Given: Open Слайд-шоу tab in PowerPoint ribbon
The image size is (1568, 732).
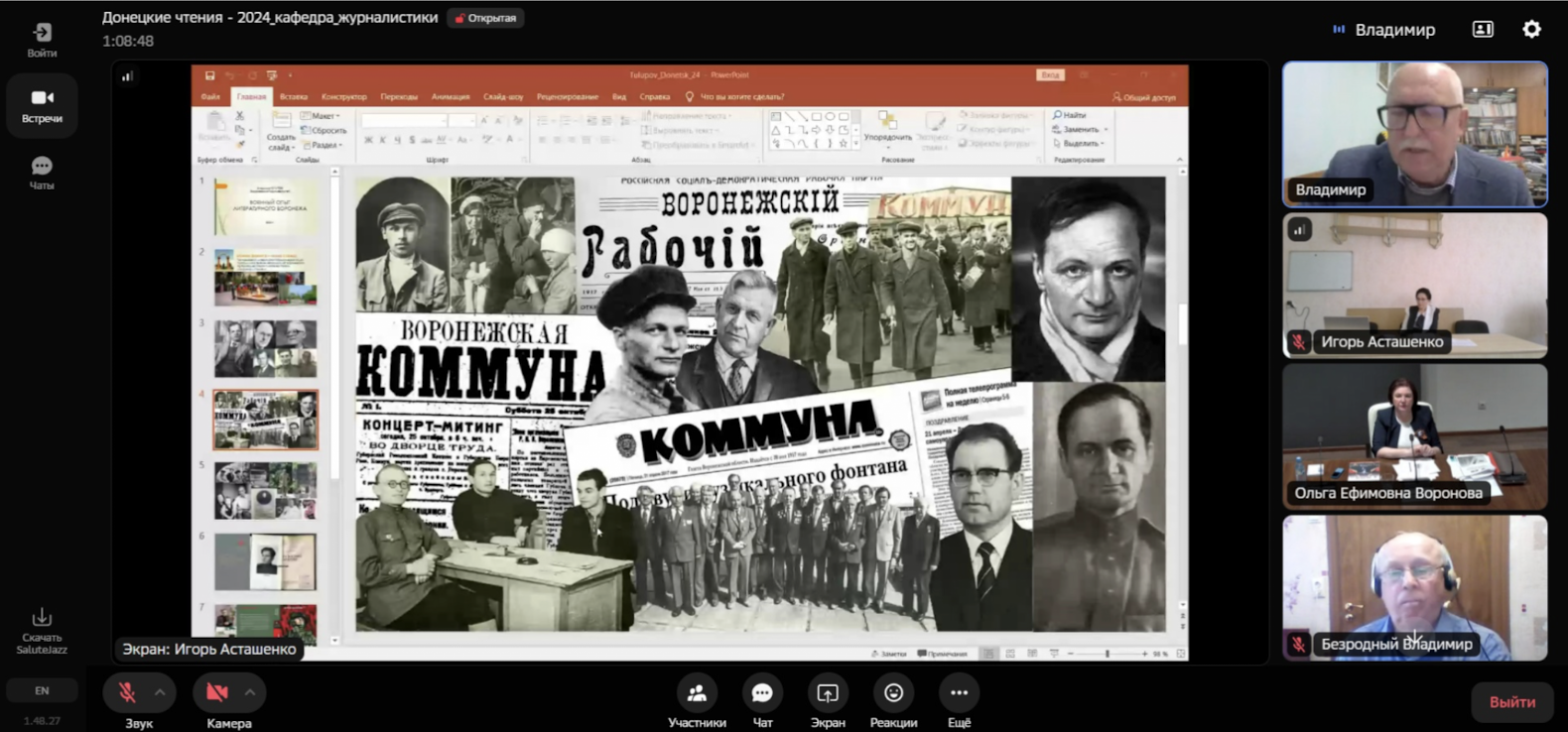Looking at the screenshot, I should 503,97.
